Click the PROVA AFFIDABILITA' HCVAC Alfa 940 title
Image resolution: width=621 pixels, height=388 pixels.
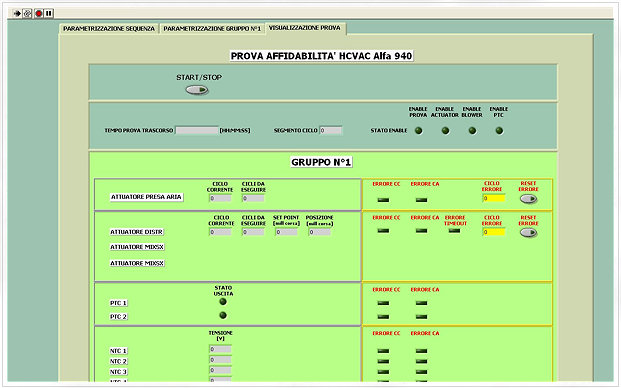[322, 56]
